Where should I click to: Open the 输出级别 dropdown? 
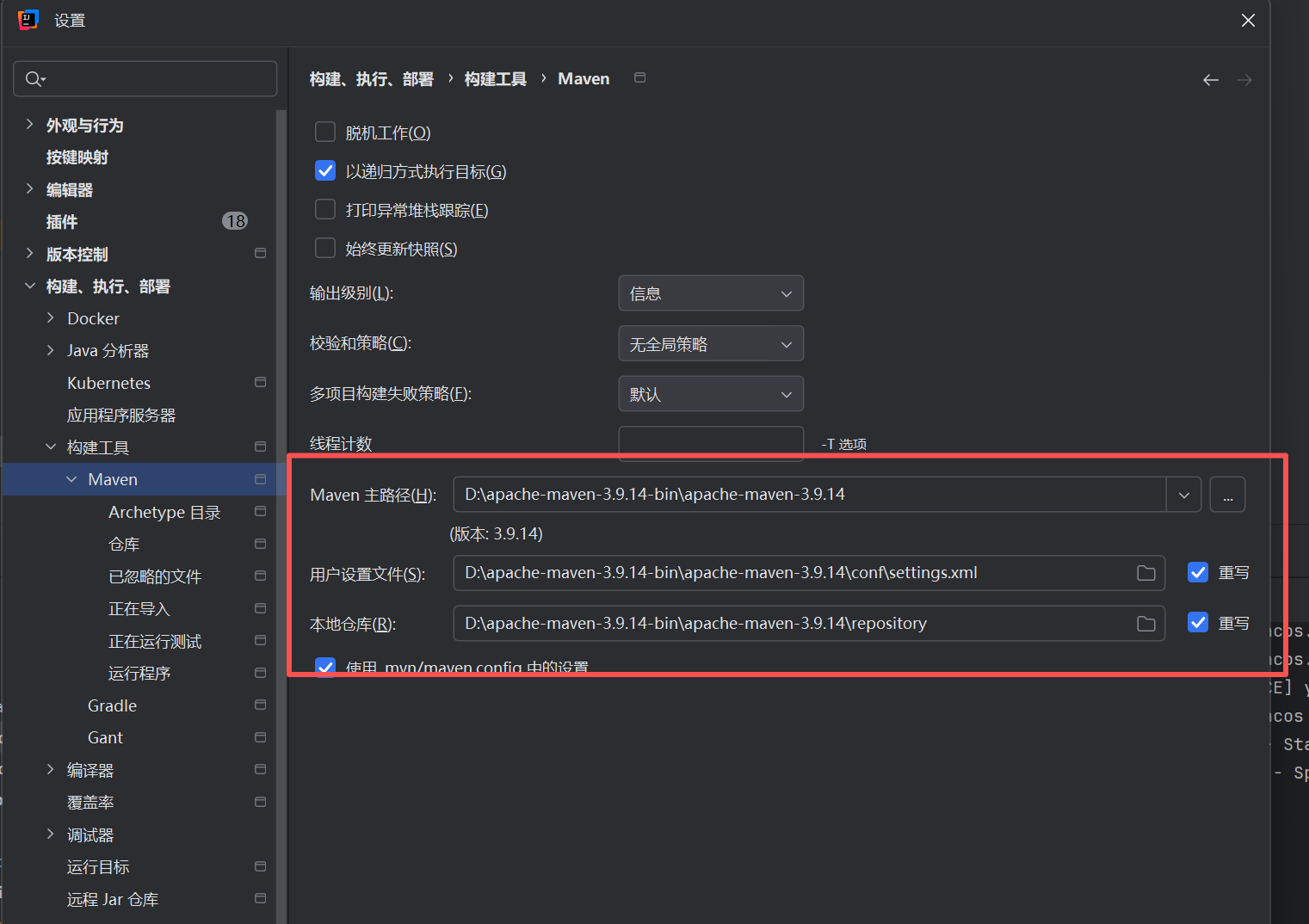[711, 293]
